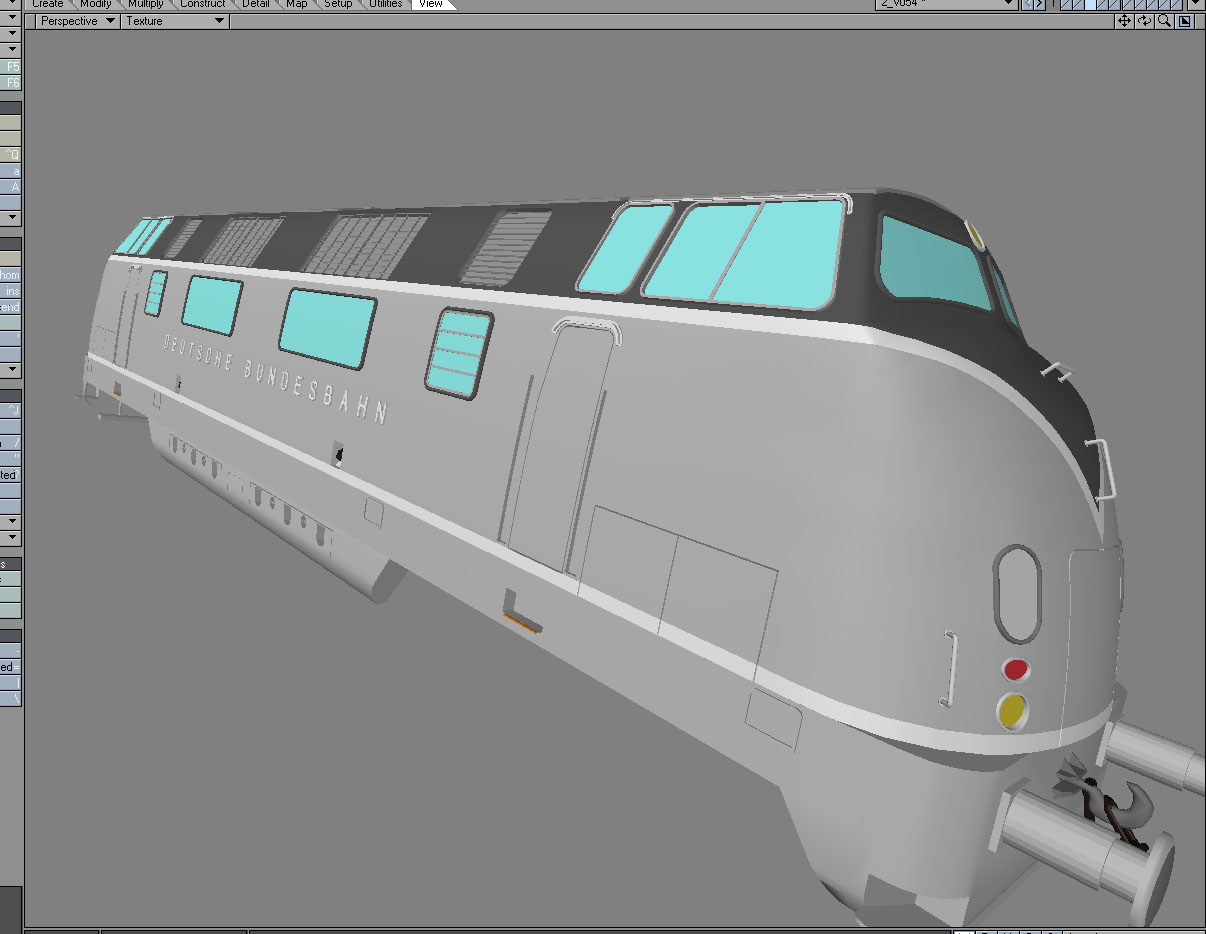Open the Utilities tab
The height and width of the screenshot is (934, 1206).
(385, 4)
